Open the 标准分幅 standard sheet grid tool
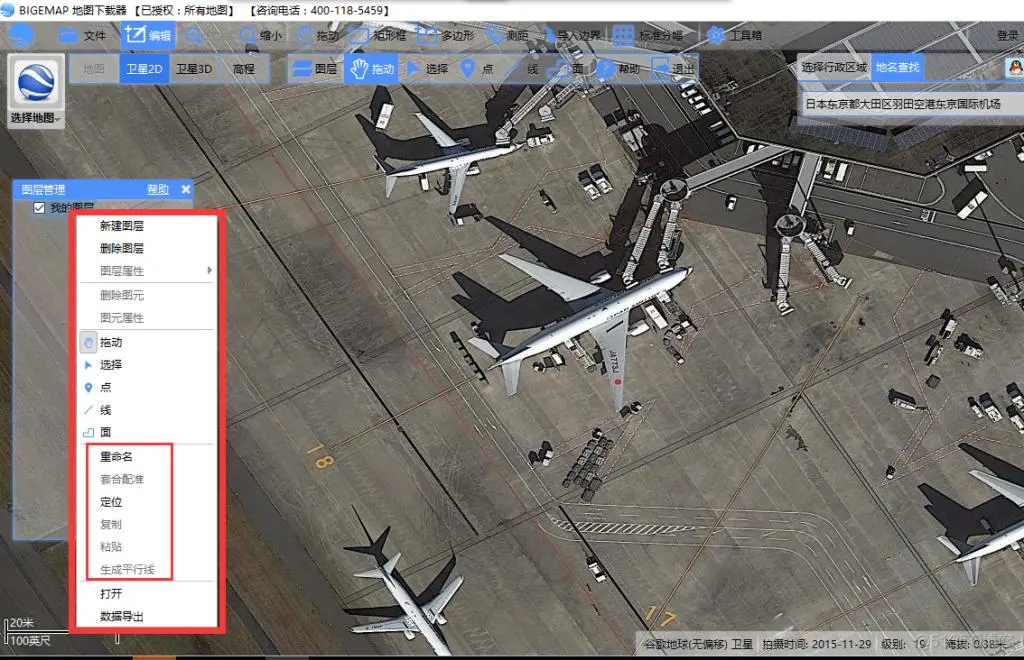This screenshot has height=660, width=1024. pyautogui.click(x=648, y=35)
